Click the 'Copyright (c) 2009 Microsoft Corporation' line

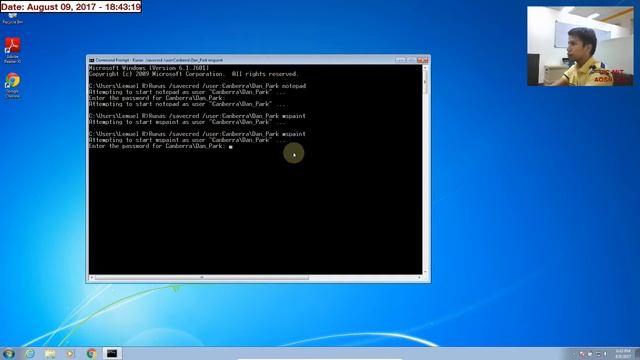point(193,74)
